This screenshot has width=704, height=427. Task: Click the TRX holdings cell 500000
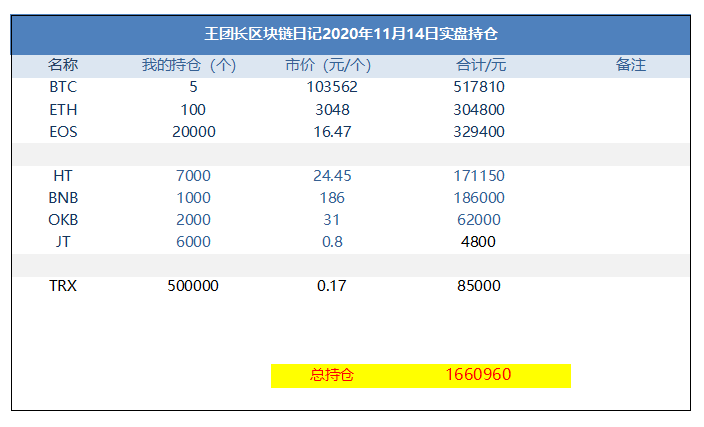click(x=193, y=285)
